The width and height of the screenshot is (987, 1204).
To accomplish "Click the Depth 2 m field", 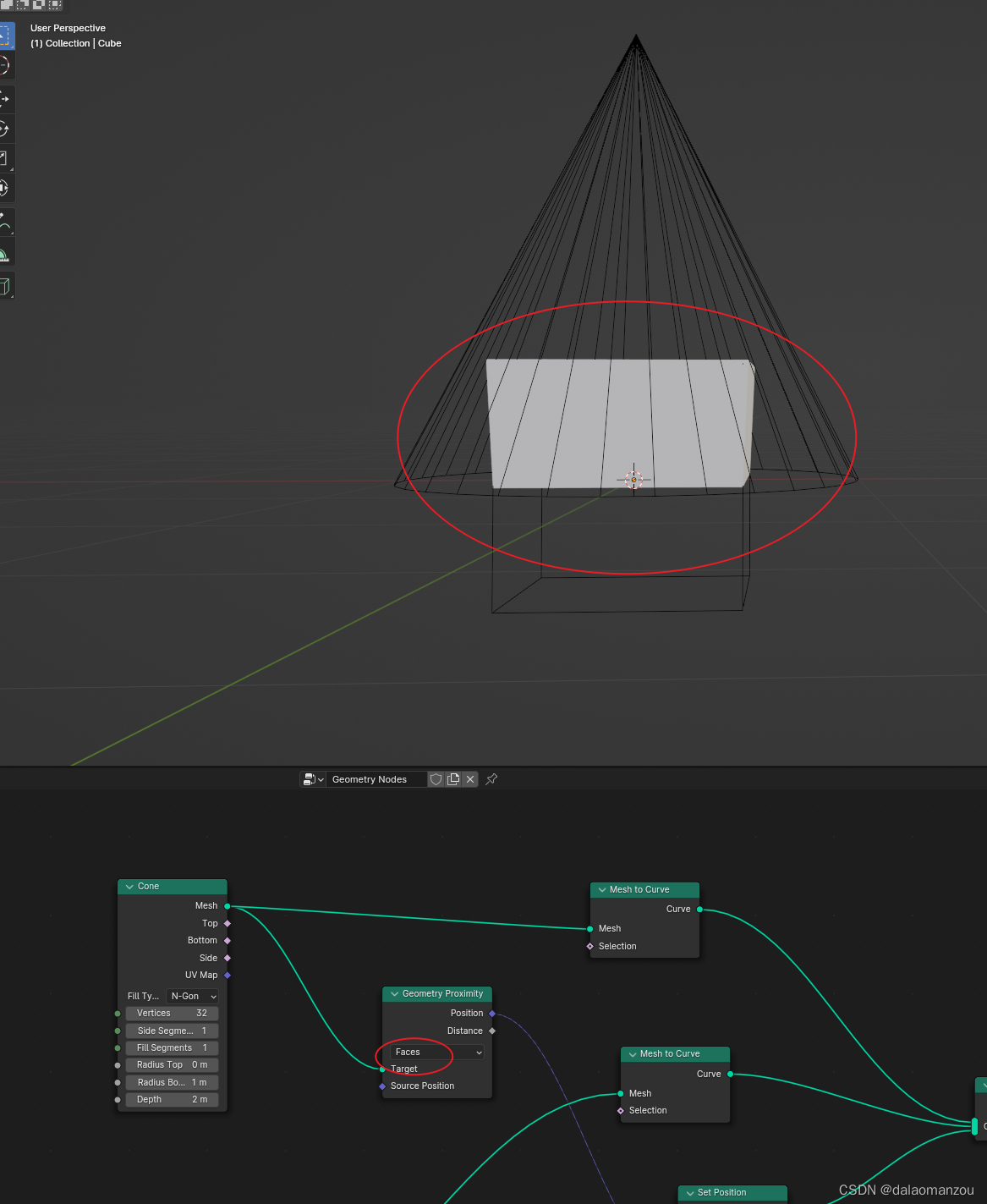I will [x=172, y=1099].
